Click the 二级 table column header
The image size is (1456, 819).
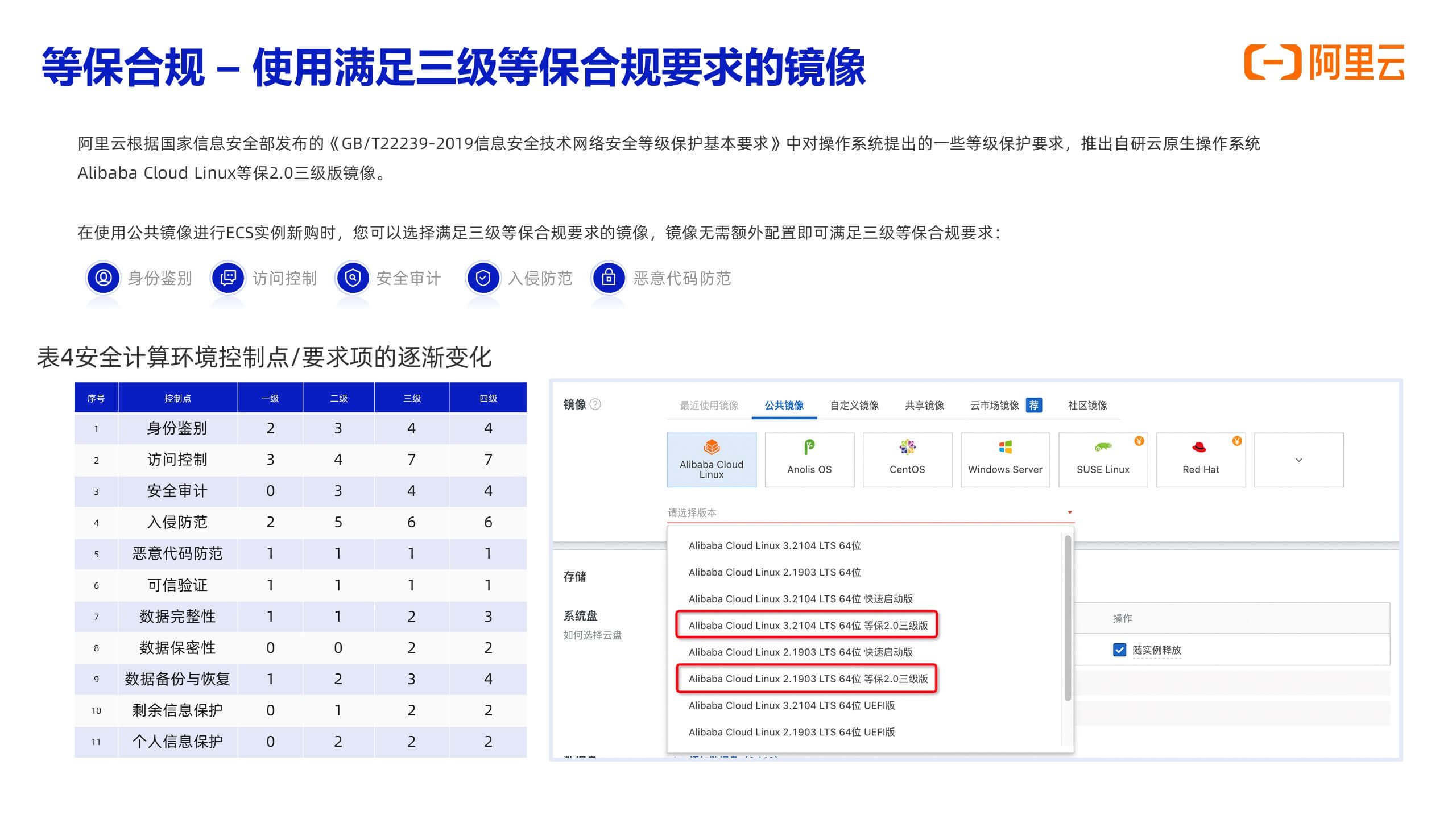[x=338, y=398]
